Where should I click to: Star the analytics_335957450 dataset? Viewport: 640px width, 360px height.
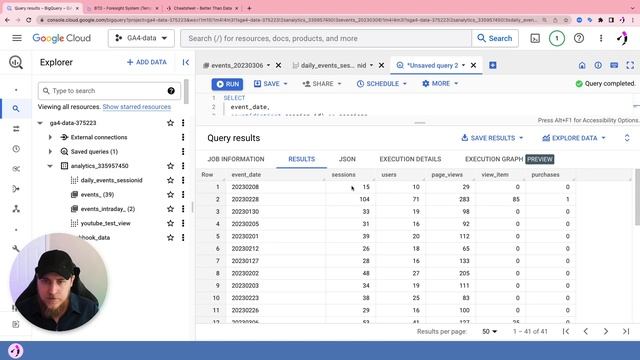[x=170, y=166]
